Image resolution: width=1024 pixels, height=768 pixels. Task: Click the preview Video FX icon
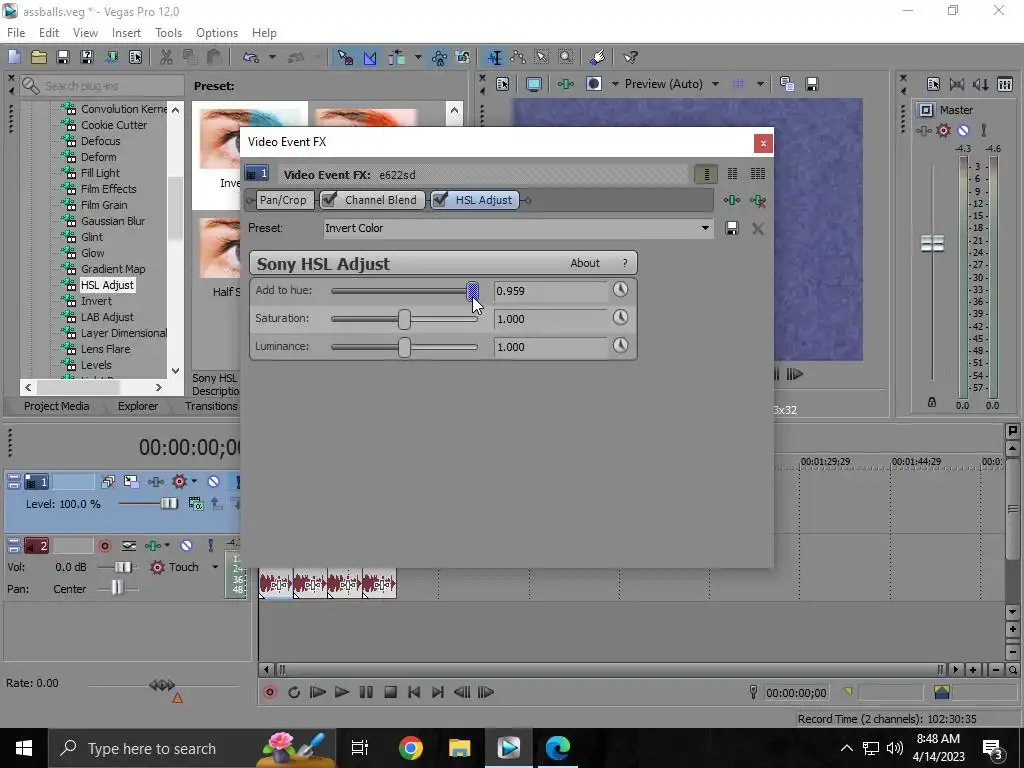click(566, 84)
